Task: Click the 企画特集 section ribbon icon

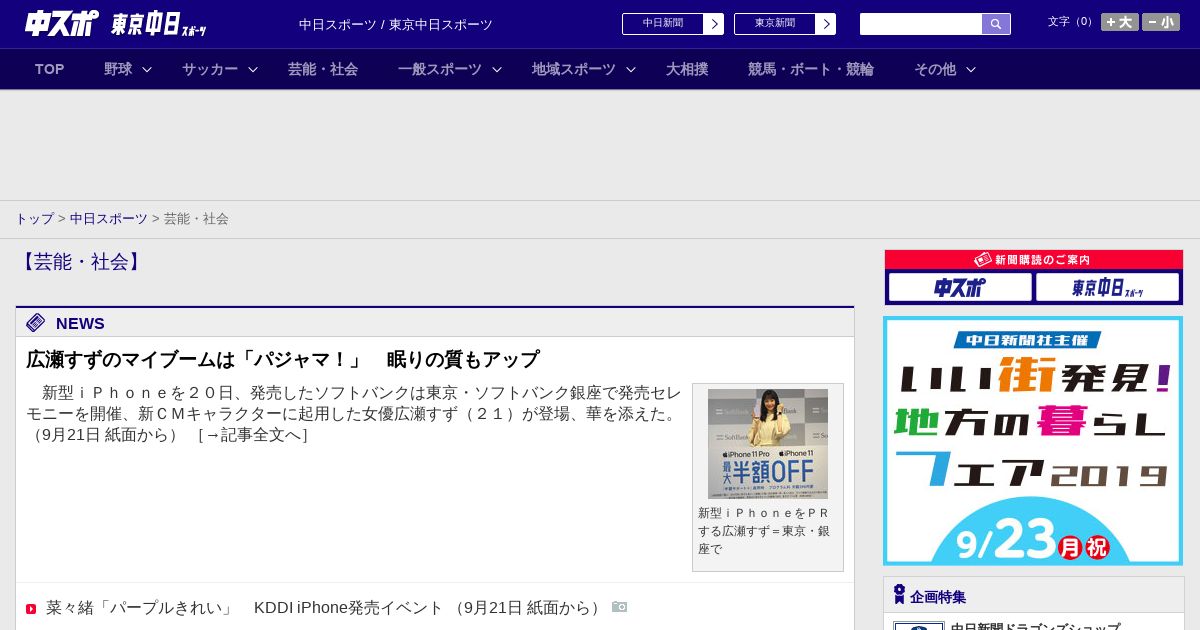Action: pyautogui.click(x=899, y=595)
